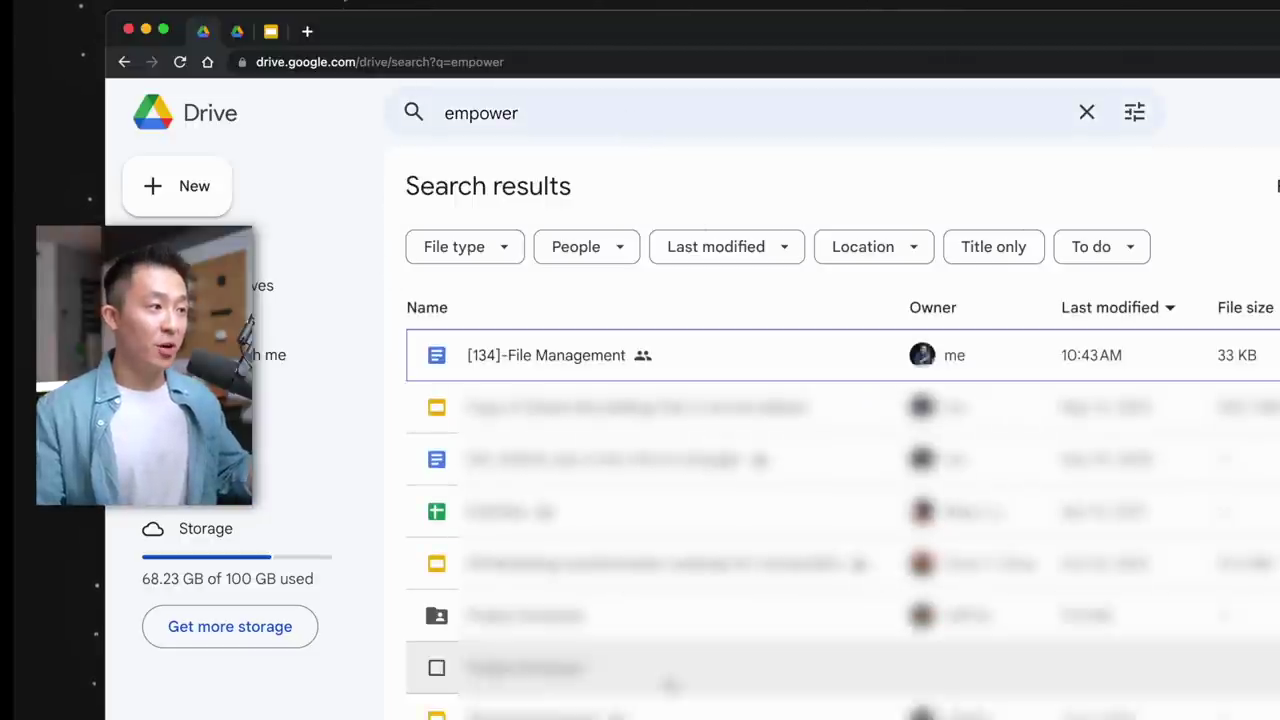
Task: Switch to the first Drive browser tab
Action: click(x=203, y=32)
